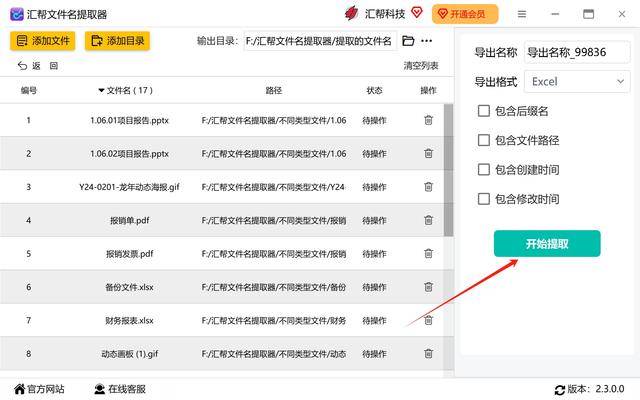Click the 开通会员 membership button
Image resolution: width=640 pixels, height=400 pixels.
[x=465, y=14]
